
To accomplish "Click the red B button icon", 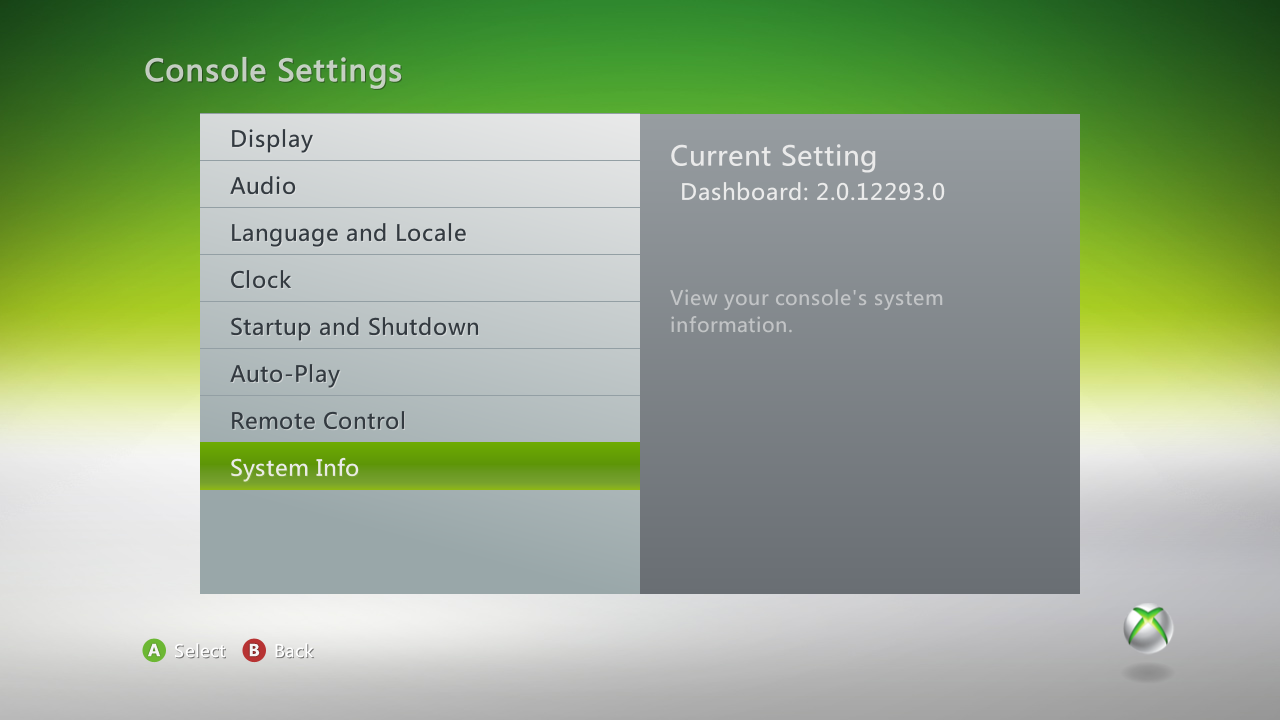I will coord(254,650).
